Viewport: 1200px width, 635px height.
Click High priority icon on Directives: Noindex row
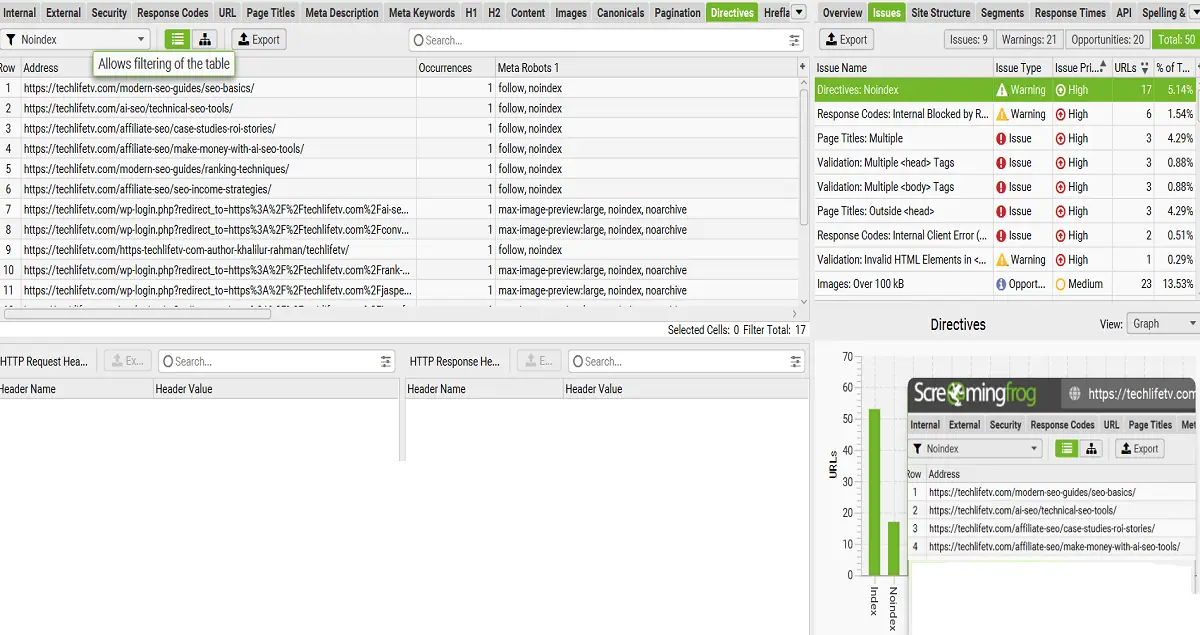pyautogui.click(x=1061, y=90)
